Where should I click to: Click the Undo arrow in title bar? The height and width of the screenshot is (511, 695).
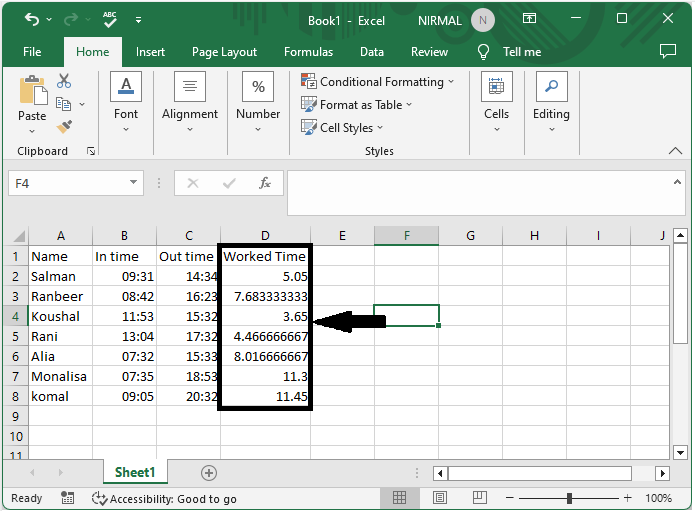pyautogui.click(x=32, y=19)
